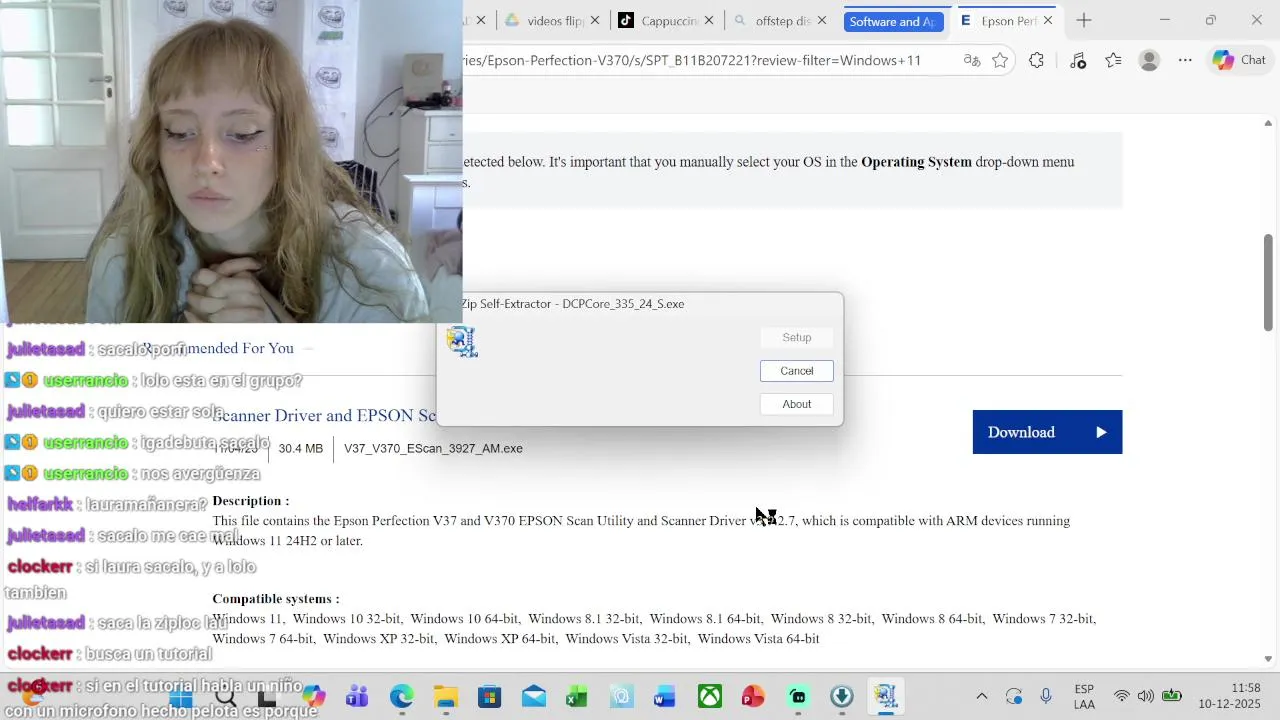The height and width of the screenshot is (720, 1280).
Task: Click the V37_V370_EScan_3927_AM.exe file name
Action: 433,448
